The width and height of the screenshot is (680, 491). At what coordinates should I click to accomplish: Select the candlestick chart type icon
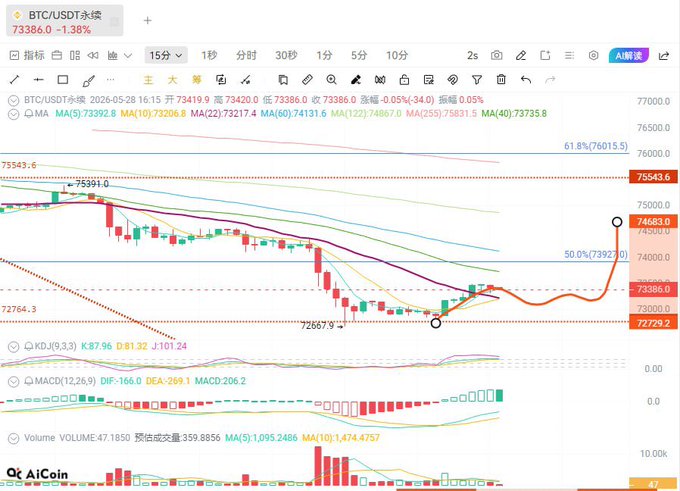pyautogui.click(x=113, y=56)
